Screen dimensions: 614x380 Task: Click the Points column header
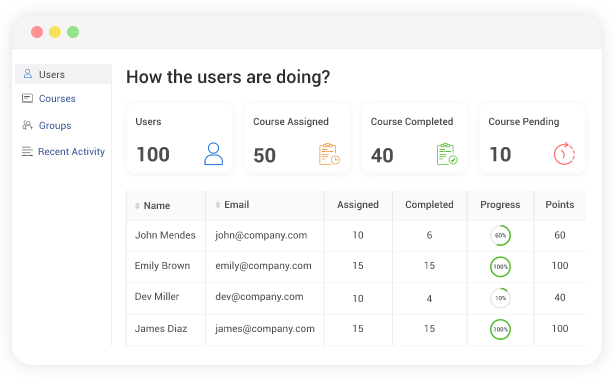(560, 205)
